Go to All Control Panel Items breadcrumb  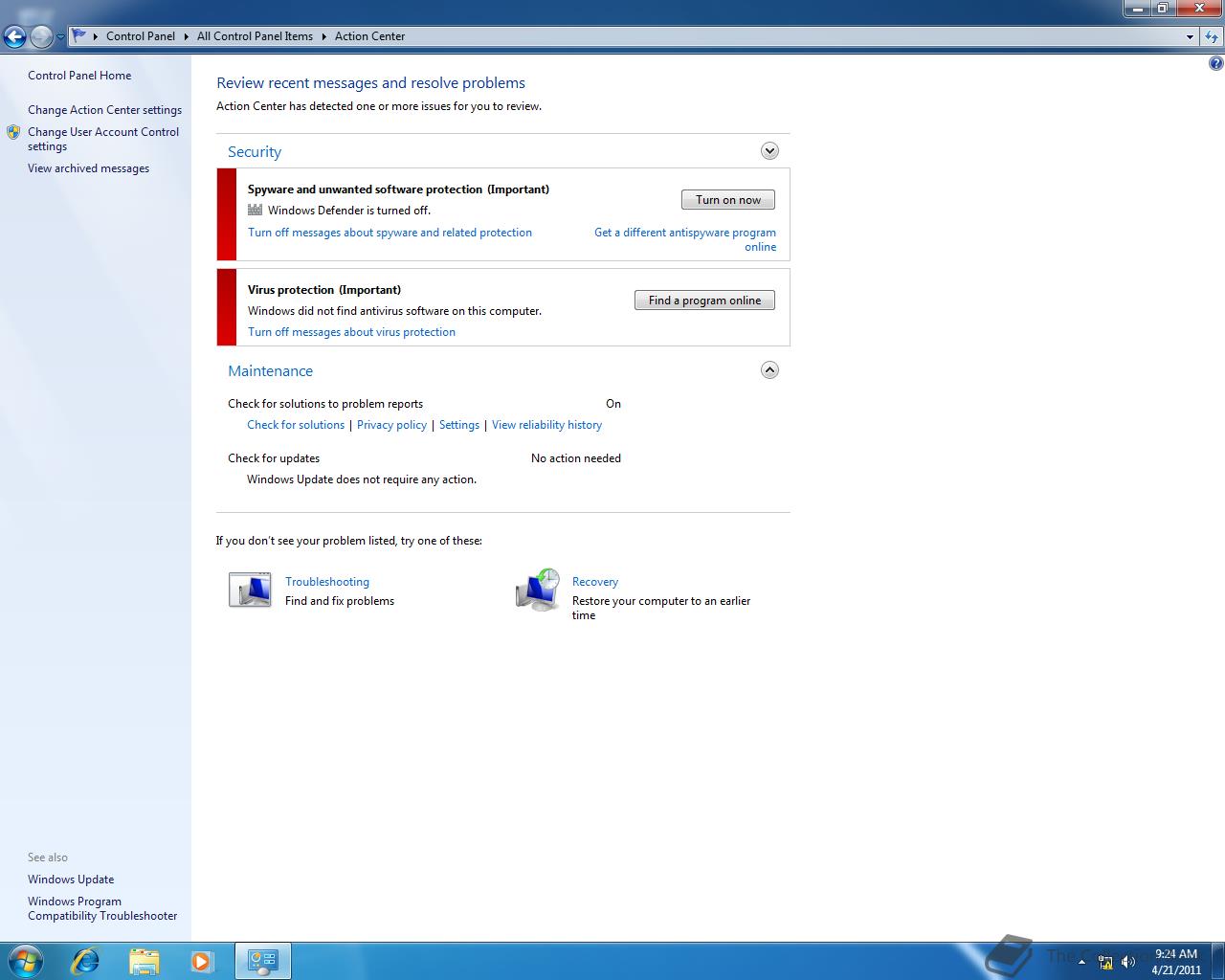(255, 36)
